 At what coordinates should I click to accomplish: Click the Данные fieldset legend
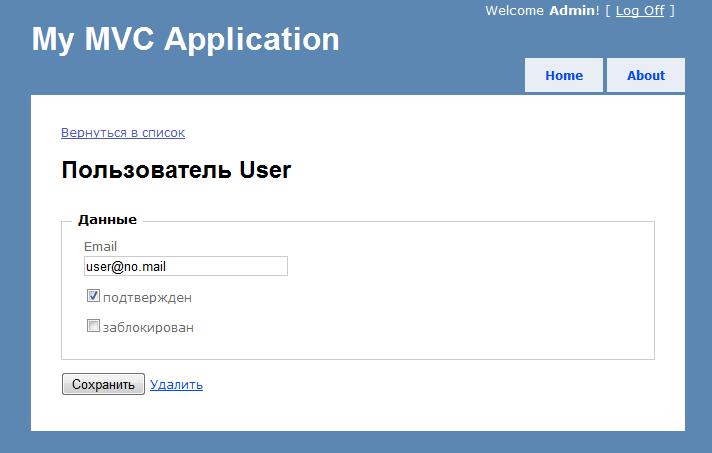coord(107,220)
